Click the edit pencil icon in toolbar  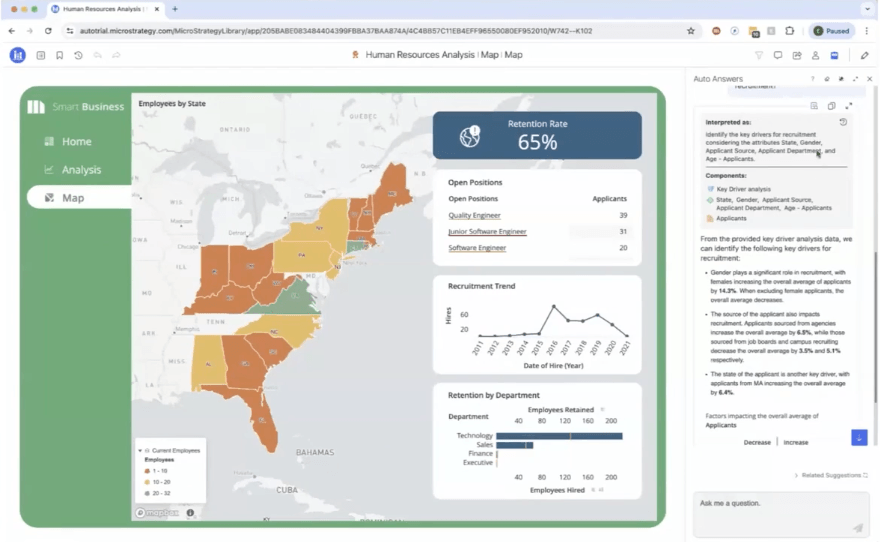[865, 55]
